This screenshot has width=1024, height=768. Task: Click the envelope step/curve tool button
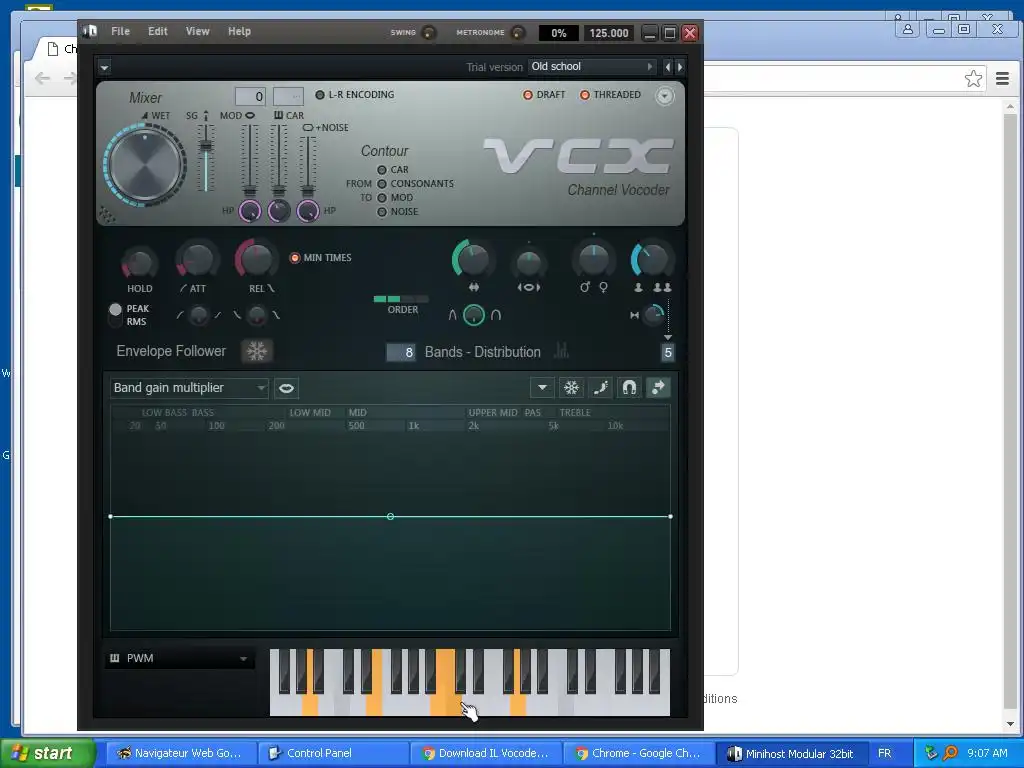600,388
